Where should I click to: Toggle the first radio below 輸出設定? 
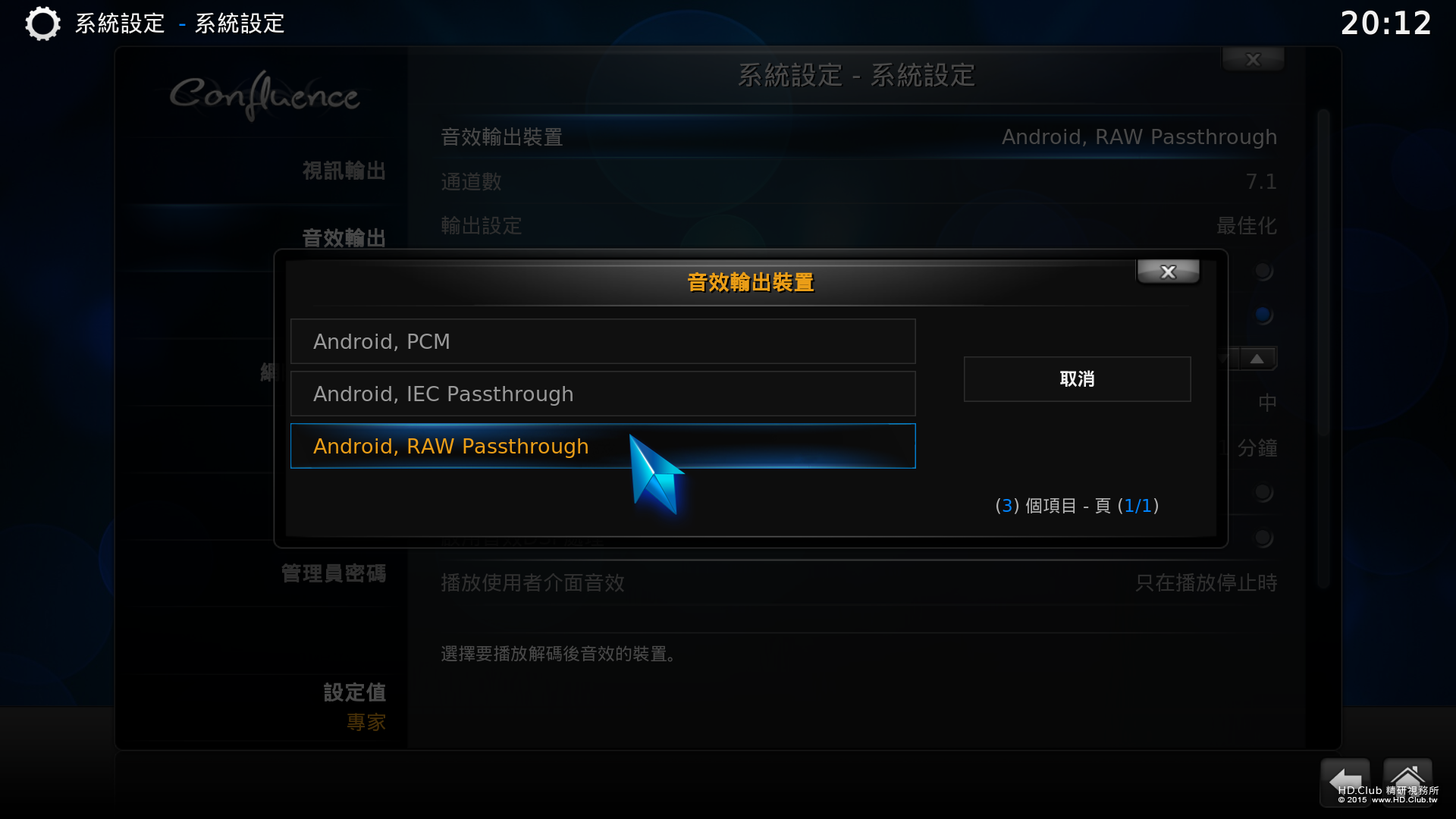coord(1263,271)
